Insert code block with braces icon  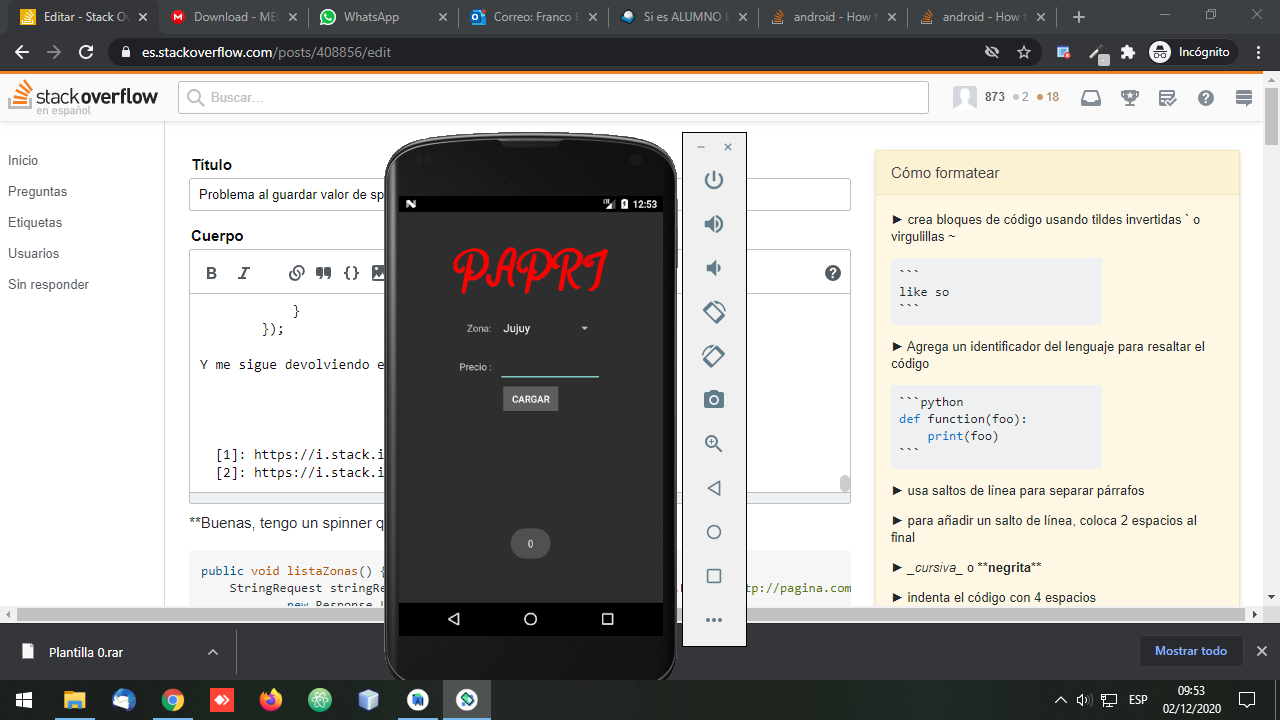[351, 273]
